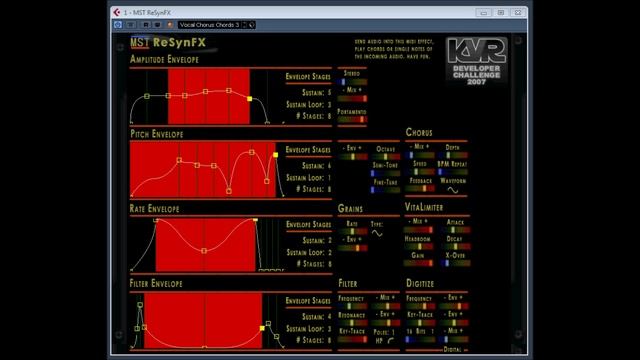Adjust the VitaLimiter Decay slider
Screen dimensions: 640x360
[456, 247]
